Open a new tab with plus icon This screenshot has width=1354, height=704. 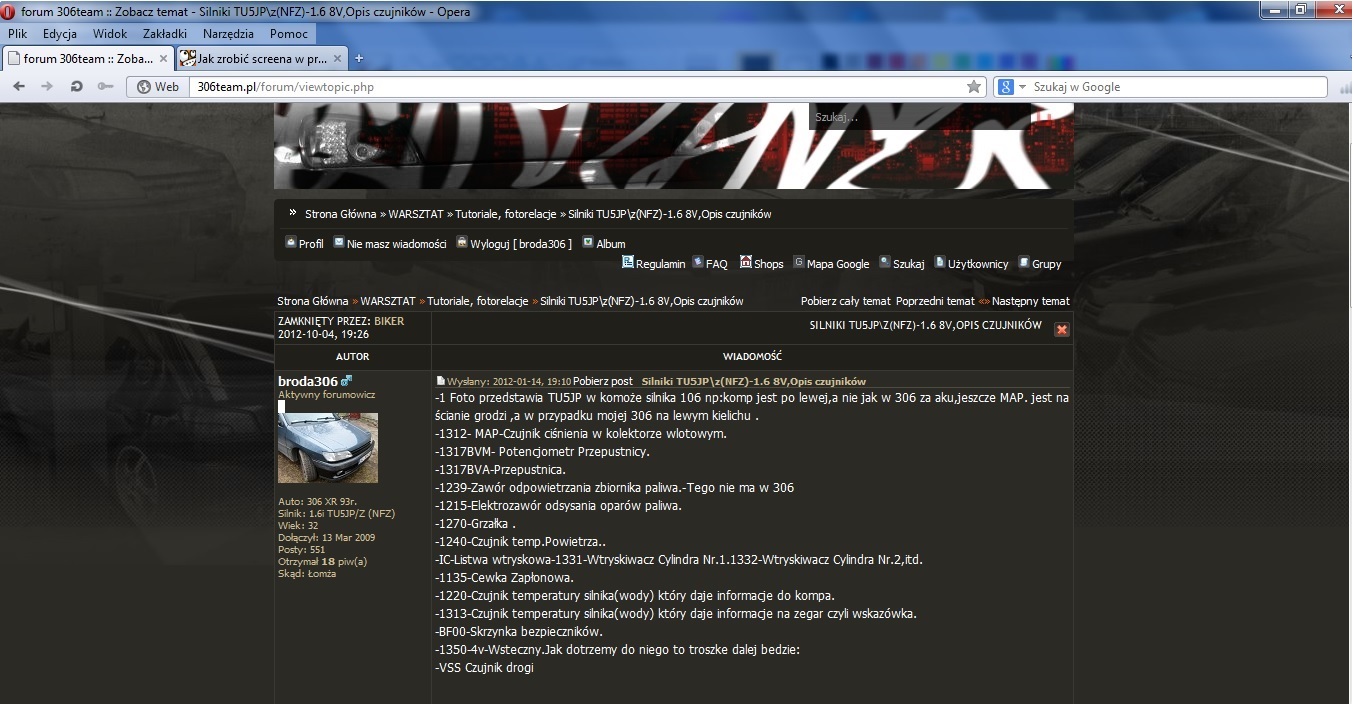tap(360, 58)
